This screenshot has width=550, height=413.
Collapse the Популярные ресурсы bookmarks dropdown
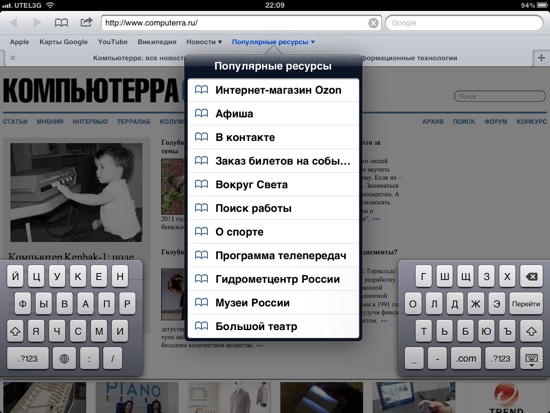tap(273, 42)
